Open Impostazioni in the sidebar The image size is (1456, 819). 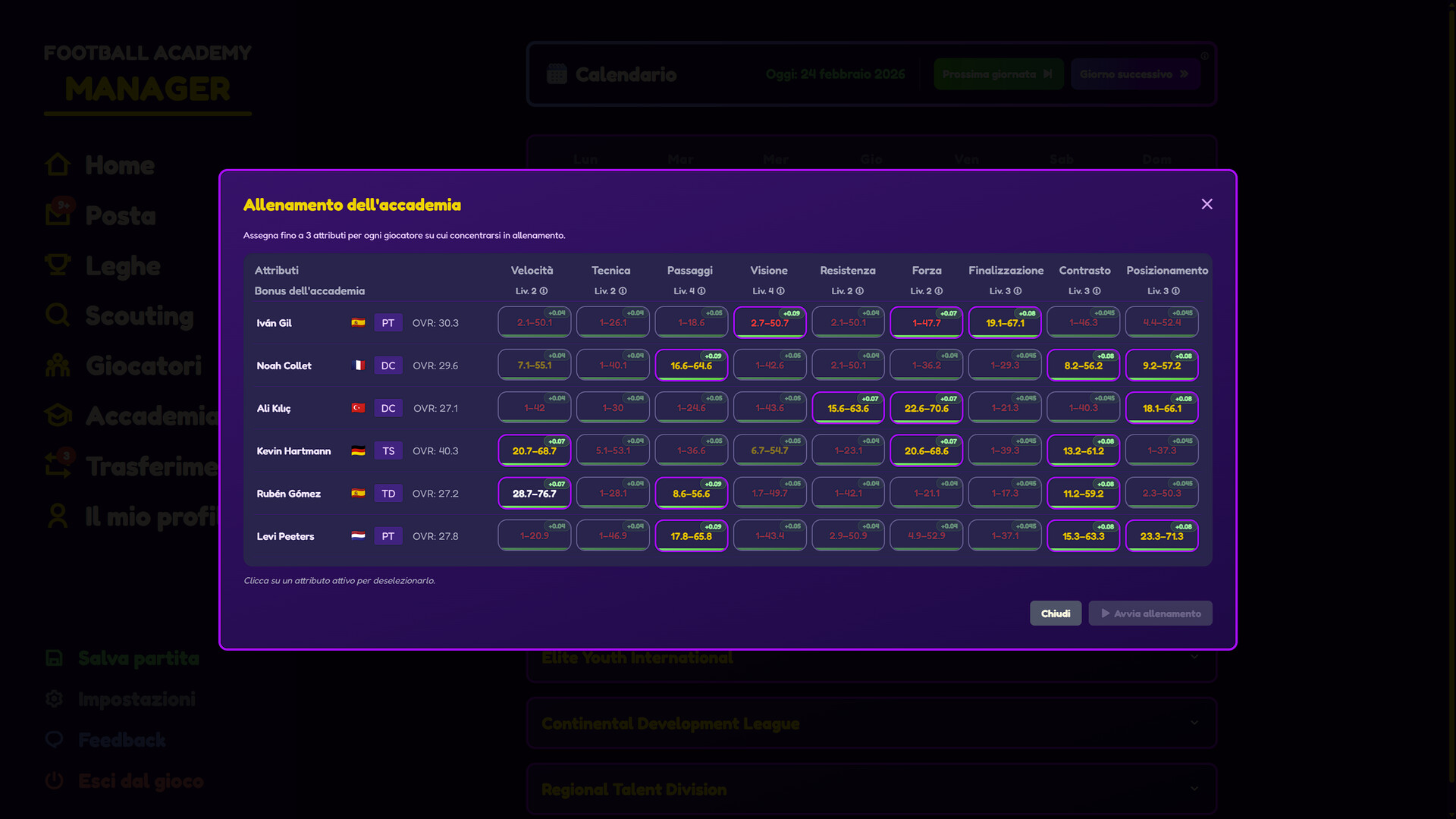(x=136, y=699)
